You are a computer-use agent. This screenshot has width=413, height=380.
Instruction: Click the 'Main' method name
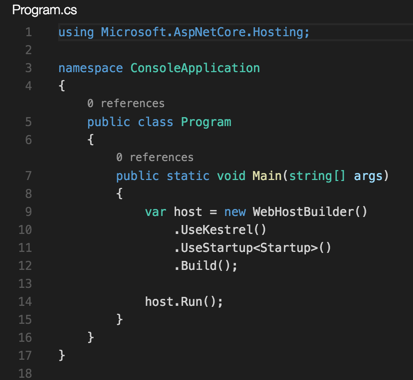267,176
